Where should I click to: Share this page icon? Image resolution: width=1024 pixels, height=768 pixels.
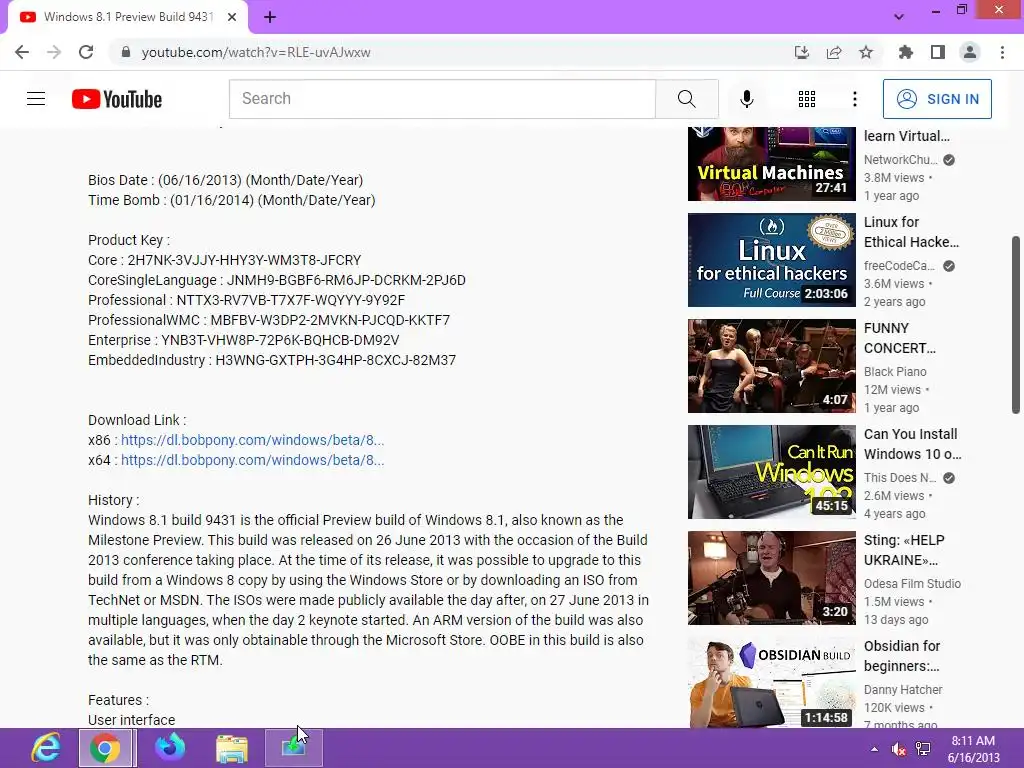tap(834, 52)
